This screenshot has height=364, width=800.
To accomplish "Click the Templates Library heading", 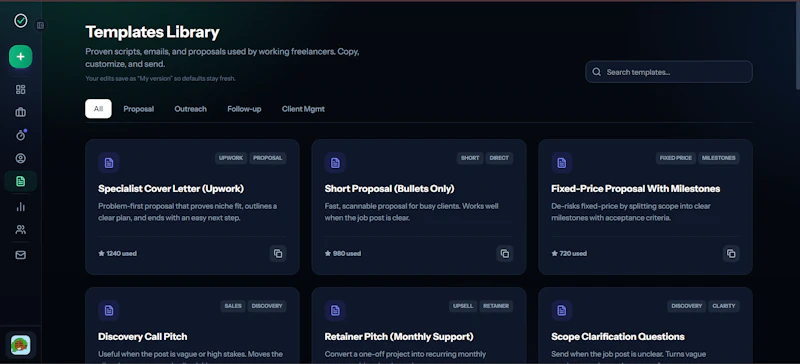I will point(153,32).
